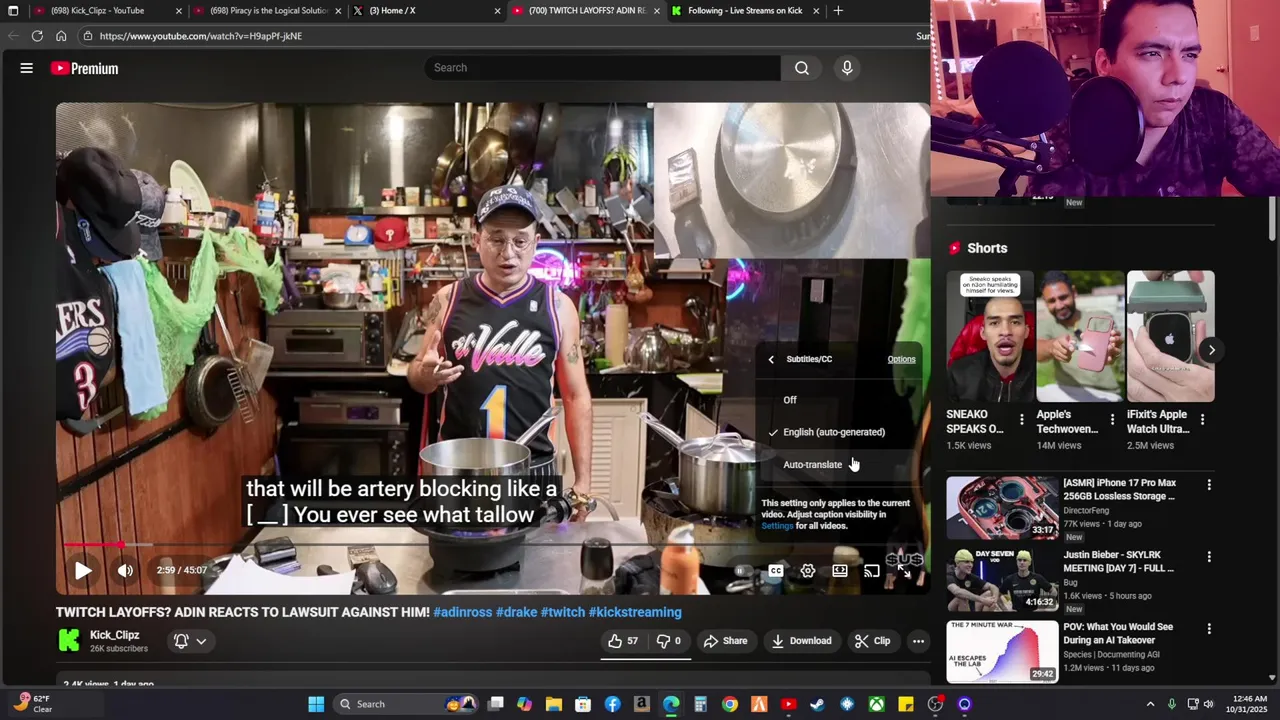Start voice search with the microphone
1280x720 pixels.
[x=847, y=68]
